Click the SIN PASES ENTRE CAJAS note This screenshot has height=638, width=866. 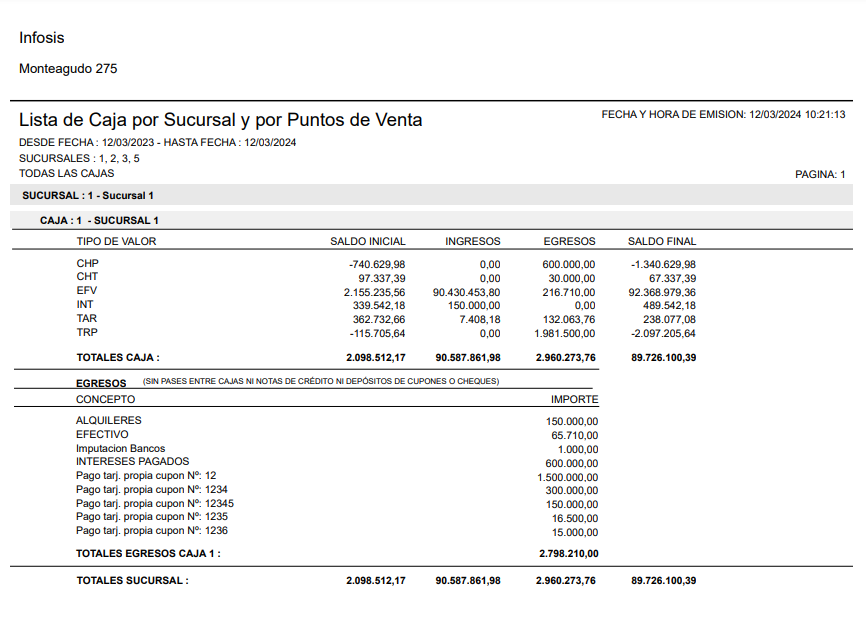(x=321, y=381)
